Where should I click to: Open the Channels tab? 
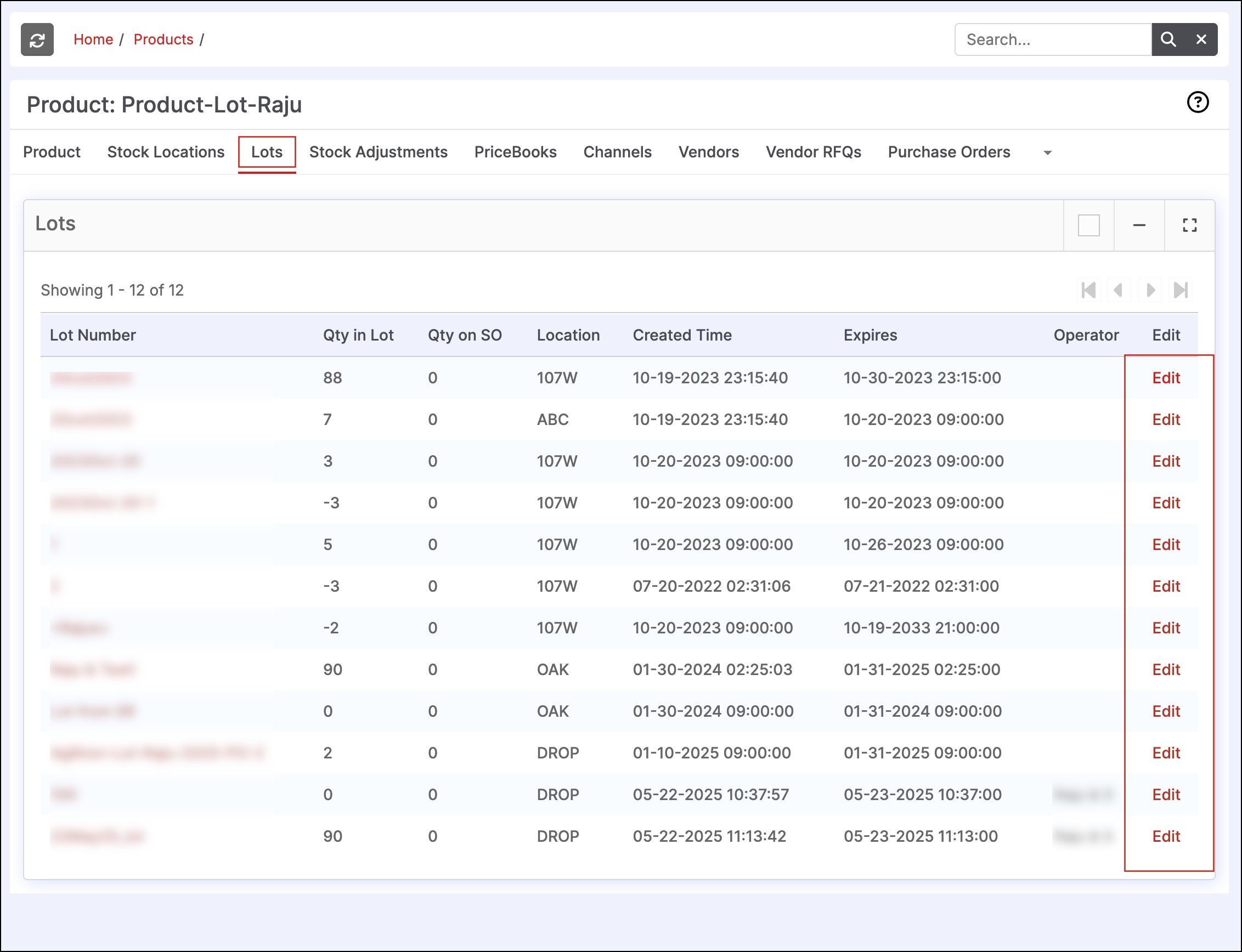point(617,152)
